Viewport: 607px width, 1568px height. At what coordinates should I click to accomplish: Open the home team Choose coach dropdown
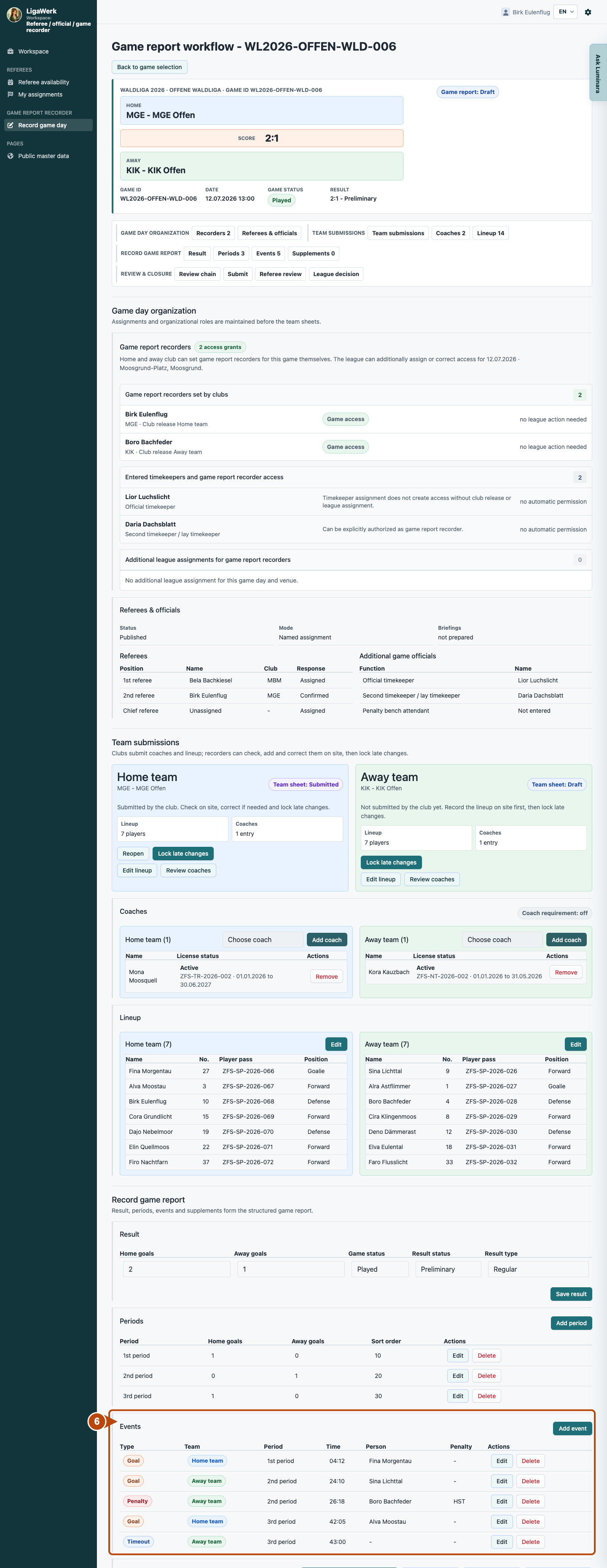click(x=263, y=939)
